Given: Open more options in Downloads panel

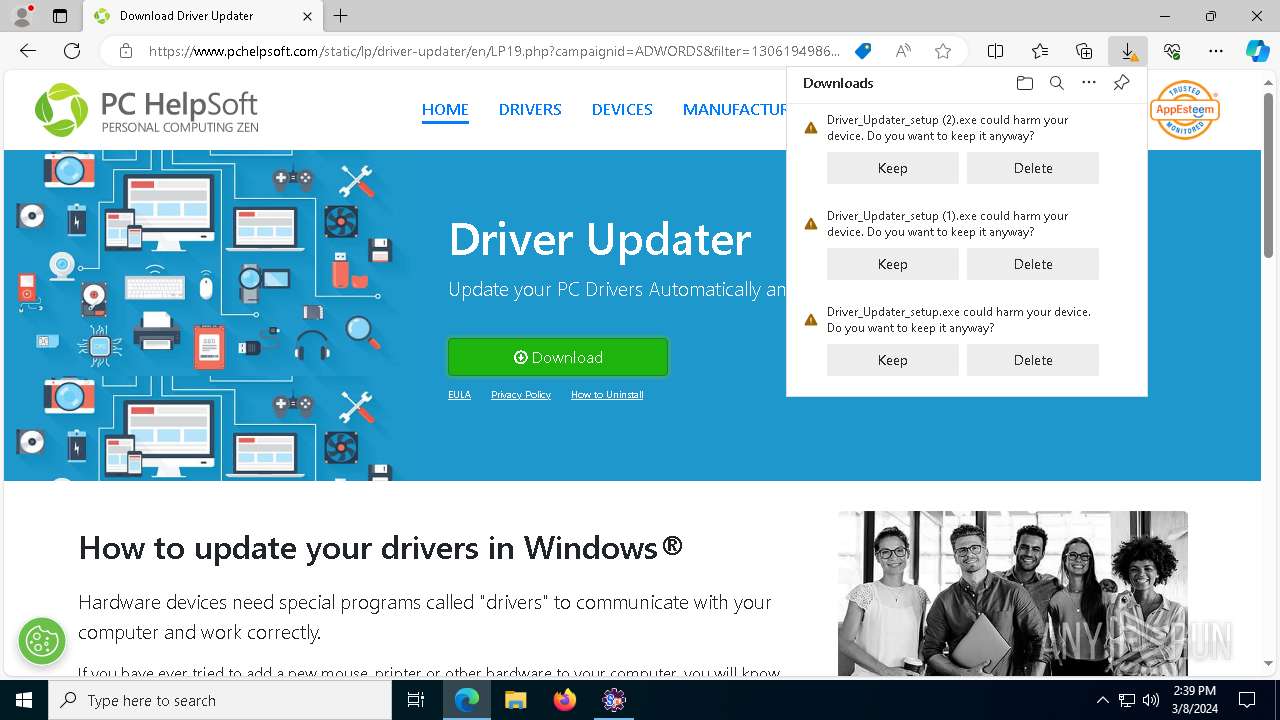Looking at the screenshot, I should (1089, 83).
